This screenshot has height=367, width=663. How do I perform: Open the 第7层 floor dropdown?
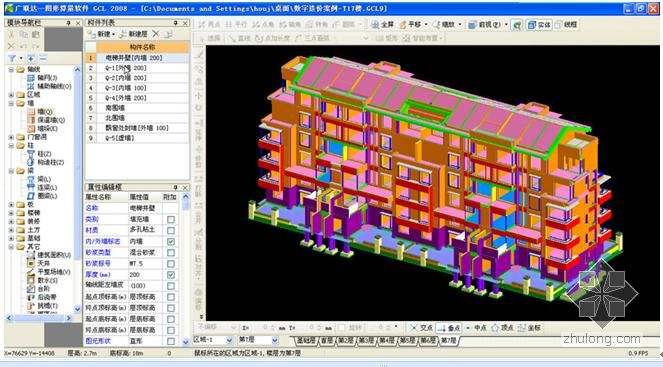pyautogui.click(x=275, y=340)
